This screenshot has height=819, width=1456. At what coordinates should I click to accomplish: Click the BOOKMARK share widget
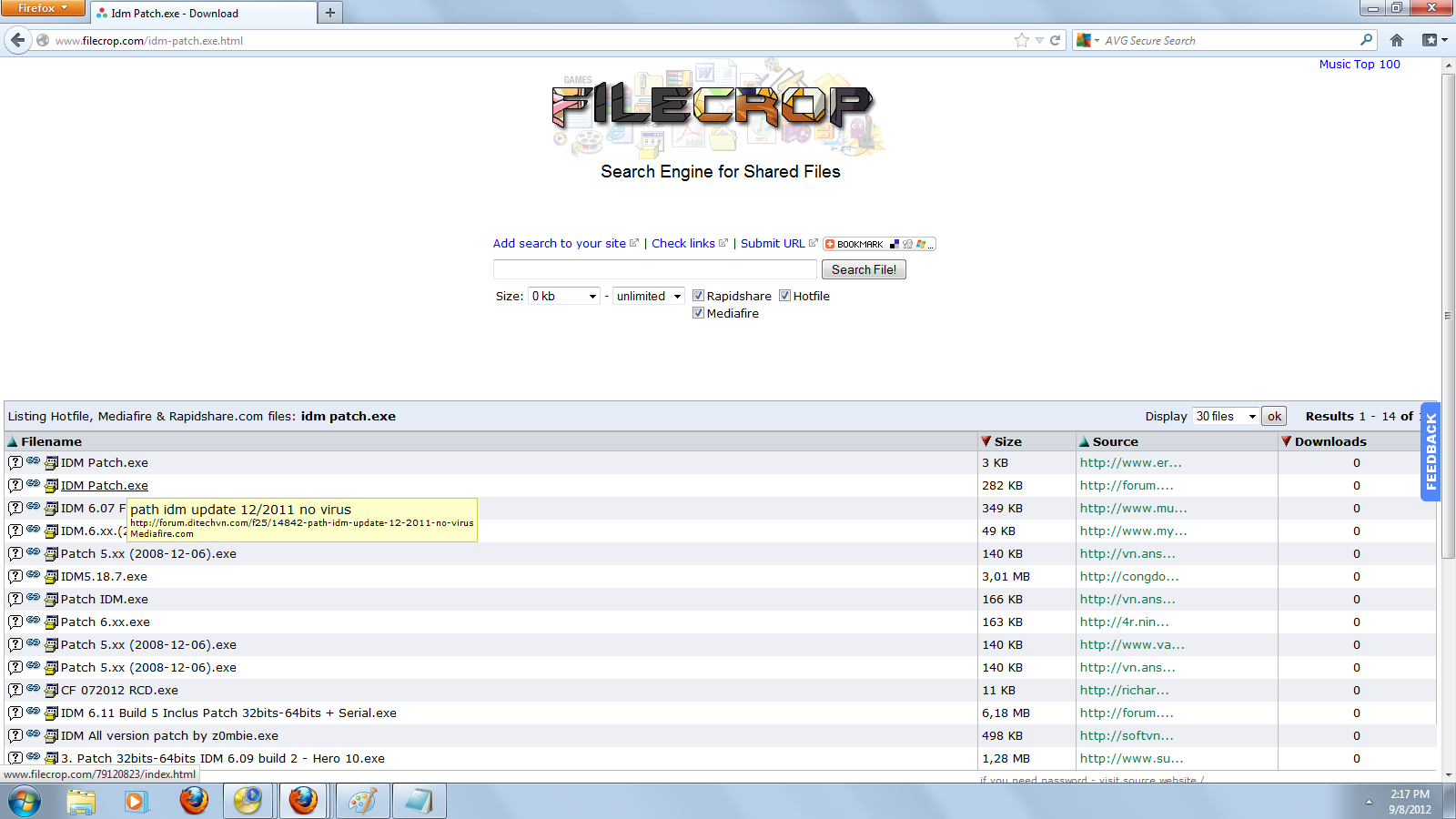point(879,244)
